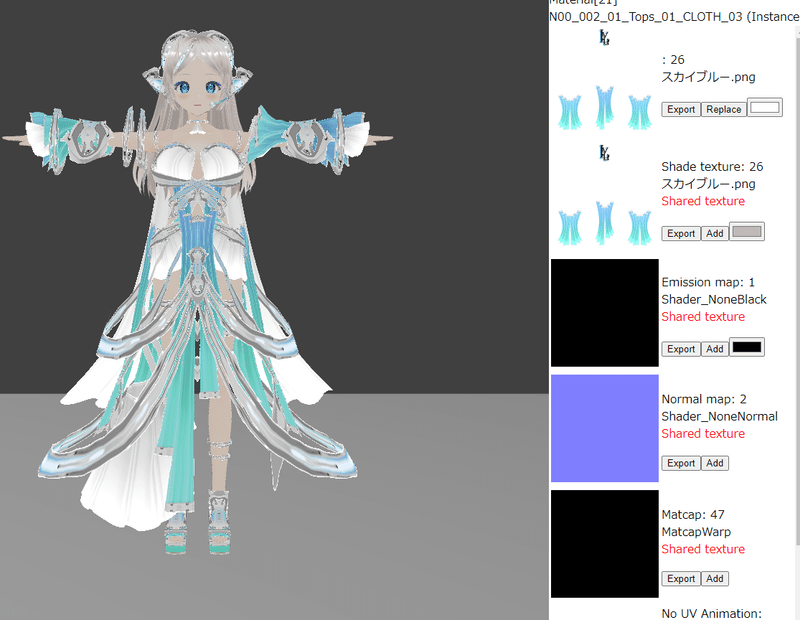This screenshot has width=800, height=620.
Task: Click the avatar model in 3D viewport
Action: (198, 291)
